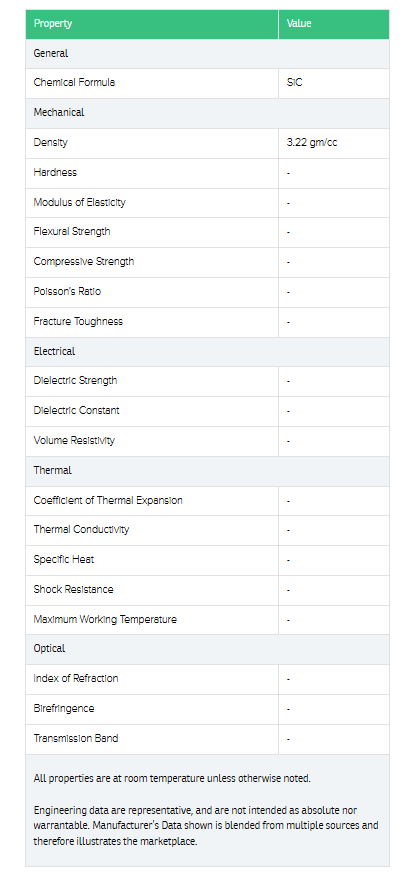413x877 pixels.
Task: Click the Electrical section heading
Action: tap(54, 352)
